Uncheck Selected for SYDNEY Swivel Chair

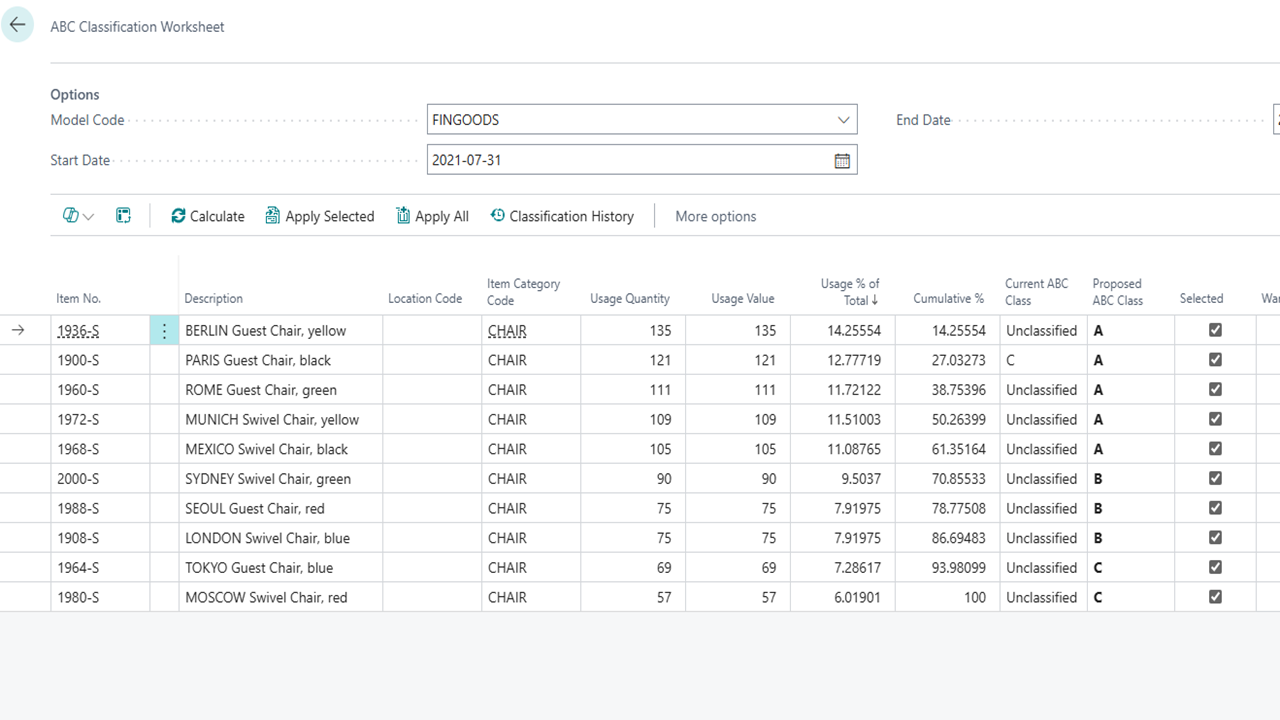(1215, 478)
